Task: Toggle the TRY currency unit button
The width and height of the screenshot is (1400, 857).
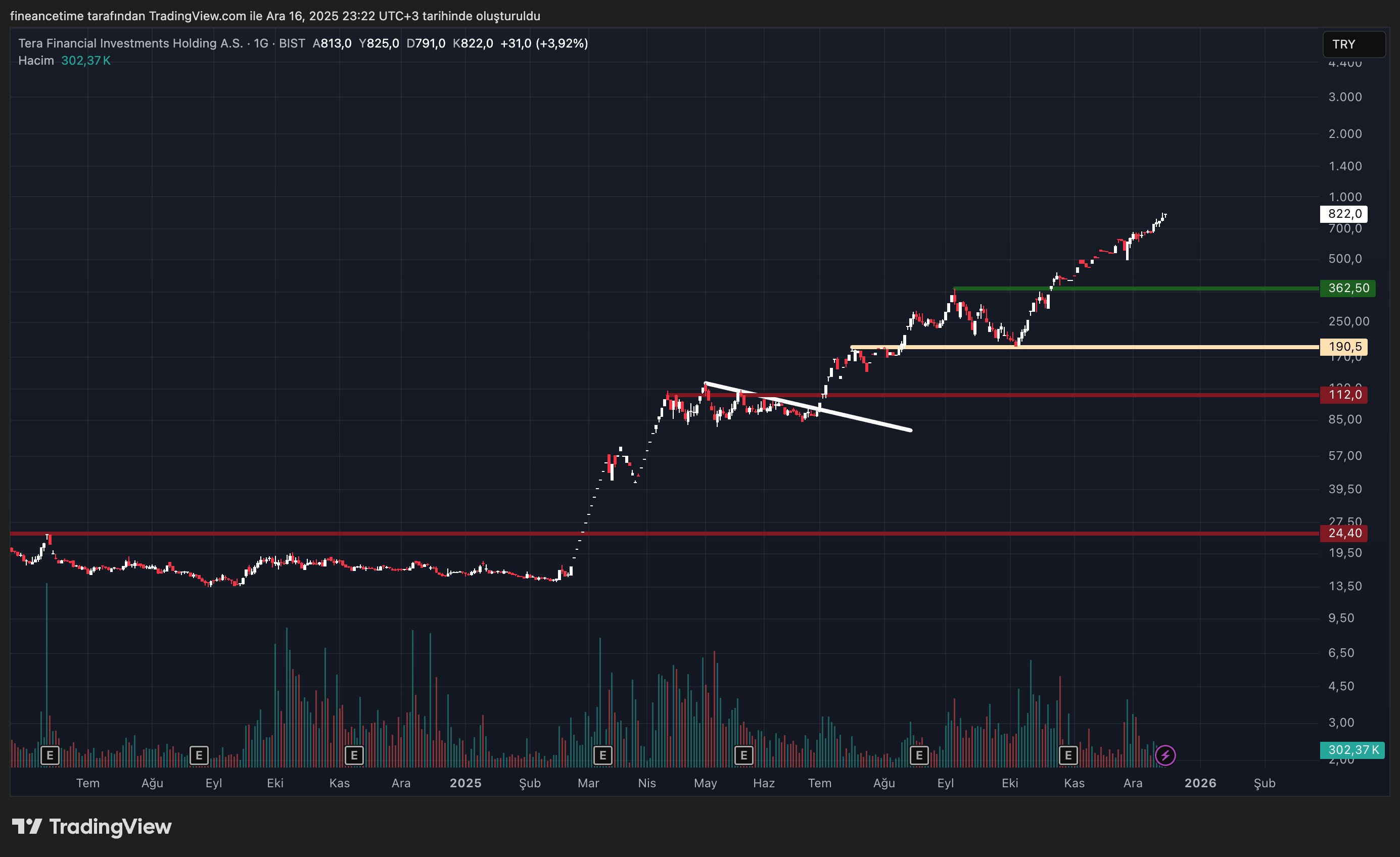Action: [1354, 44]
